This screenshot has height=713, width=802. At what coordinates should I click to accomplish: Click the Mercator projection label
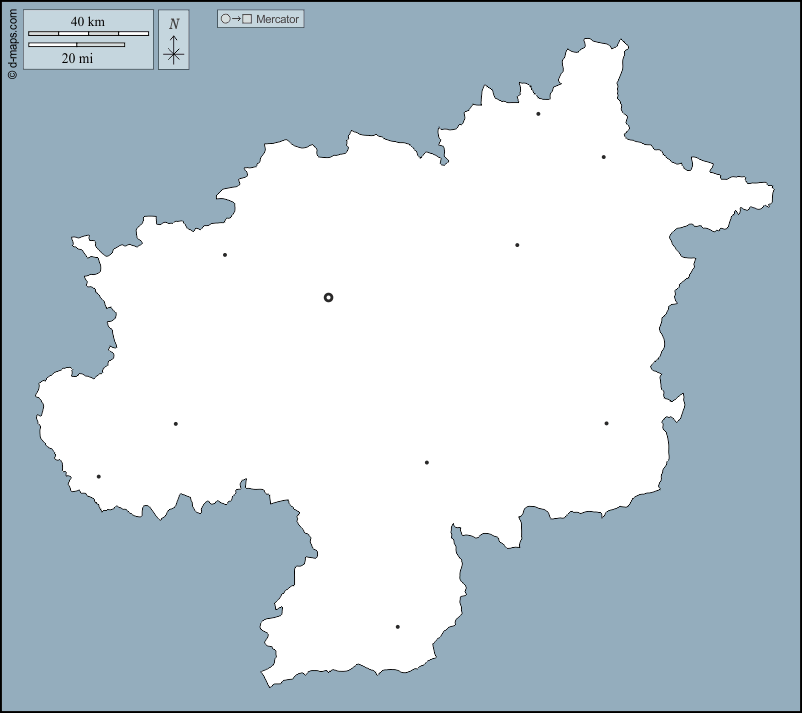click(x=277, y=19)
